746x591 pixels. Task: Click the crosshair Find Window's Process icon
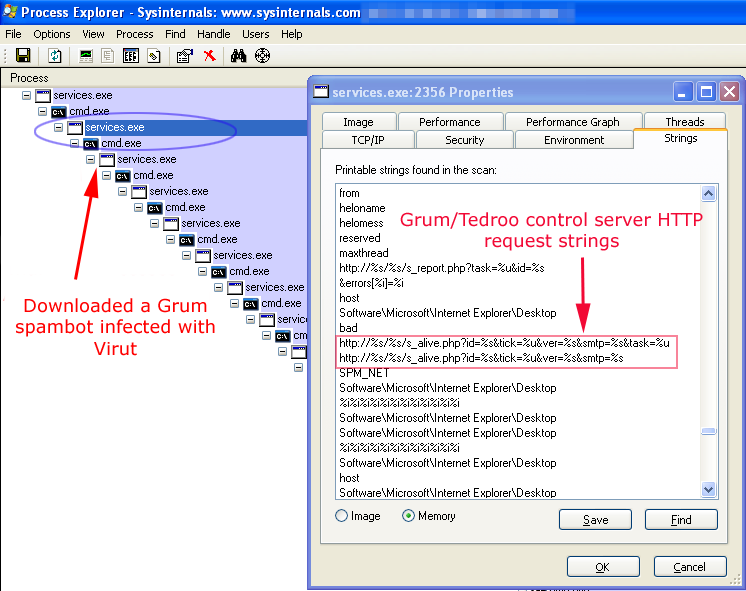262,56
